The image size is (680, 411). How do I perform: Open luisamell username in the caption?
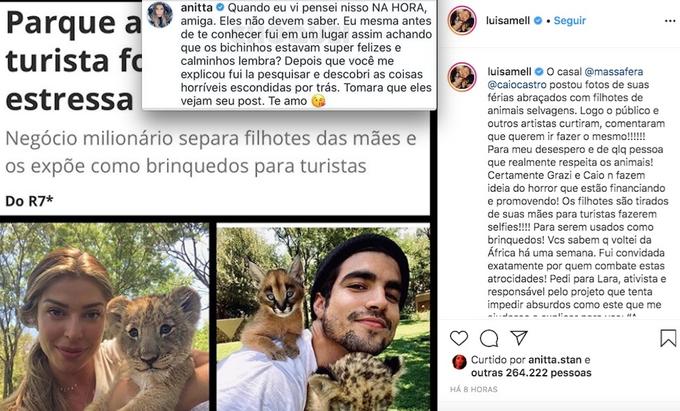(509, 72)
